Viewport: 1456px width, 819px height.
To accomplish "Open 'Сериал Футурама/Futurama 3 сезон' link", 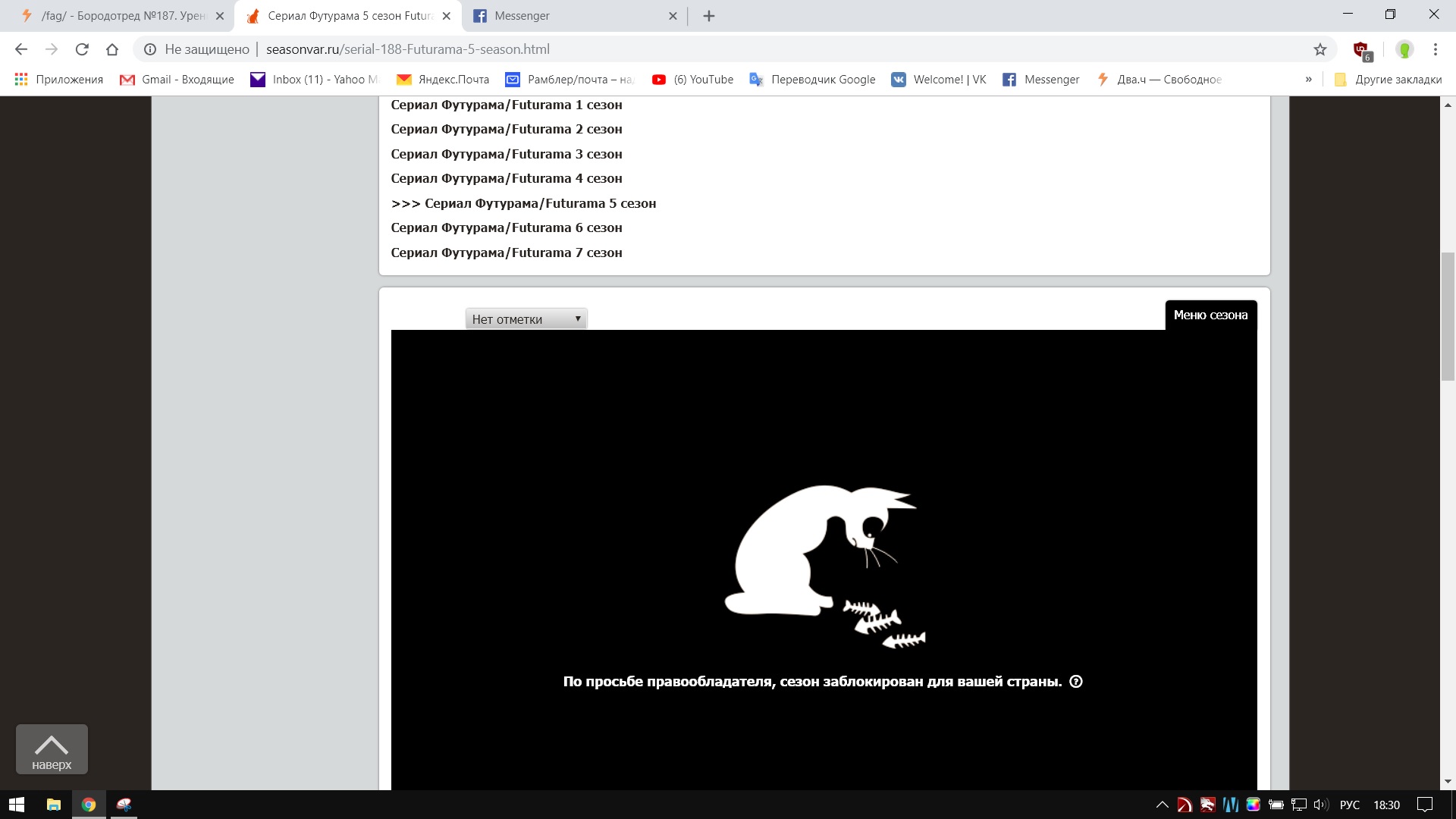I will point(507,154).
